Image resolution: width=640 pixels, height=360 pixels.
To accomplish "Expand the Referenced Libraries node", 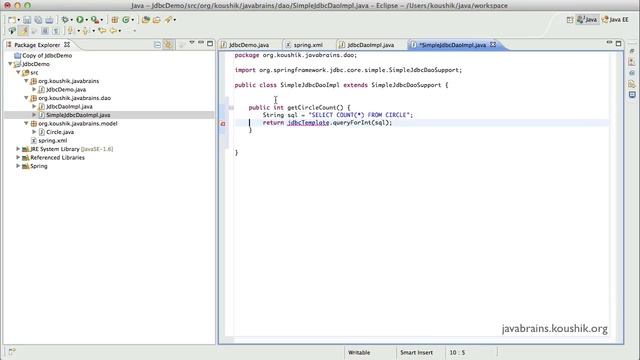I will (18, 158).
